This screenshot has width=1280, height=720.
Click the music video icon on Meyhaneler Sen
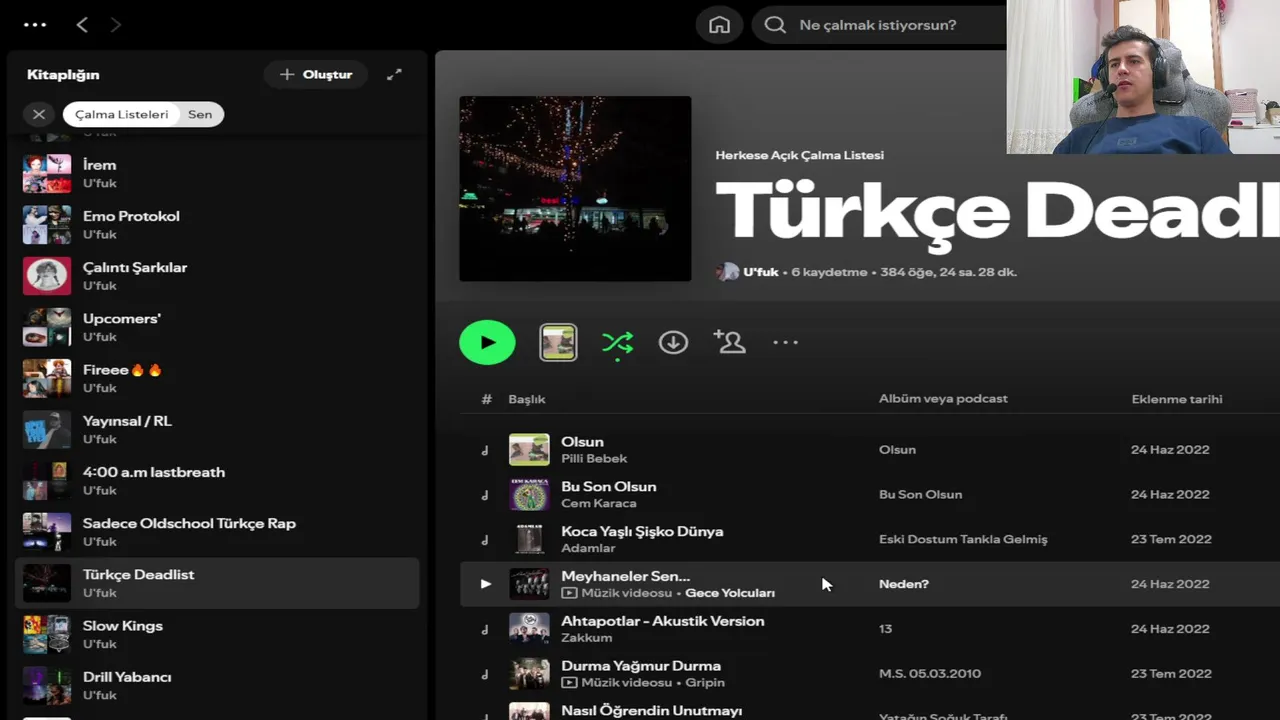569,593
